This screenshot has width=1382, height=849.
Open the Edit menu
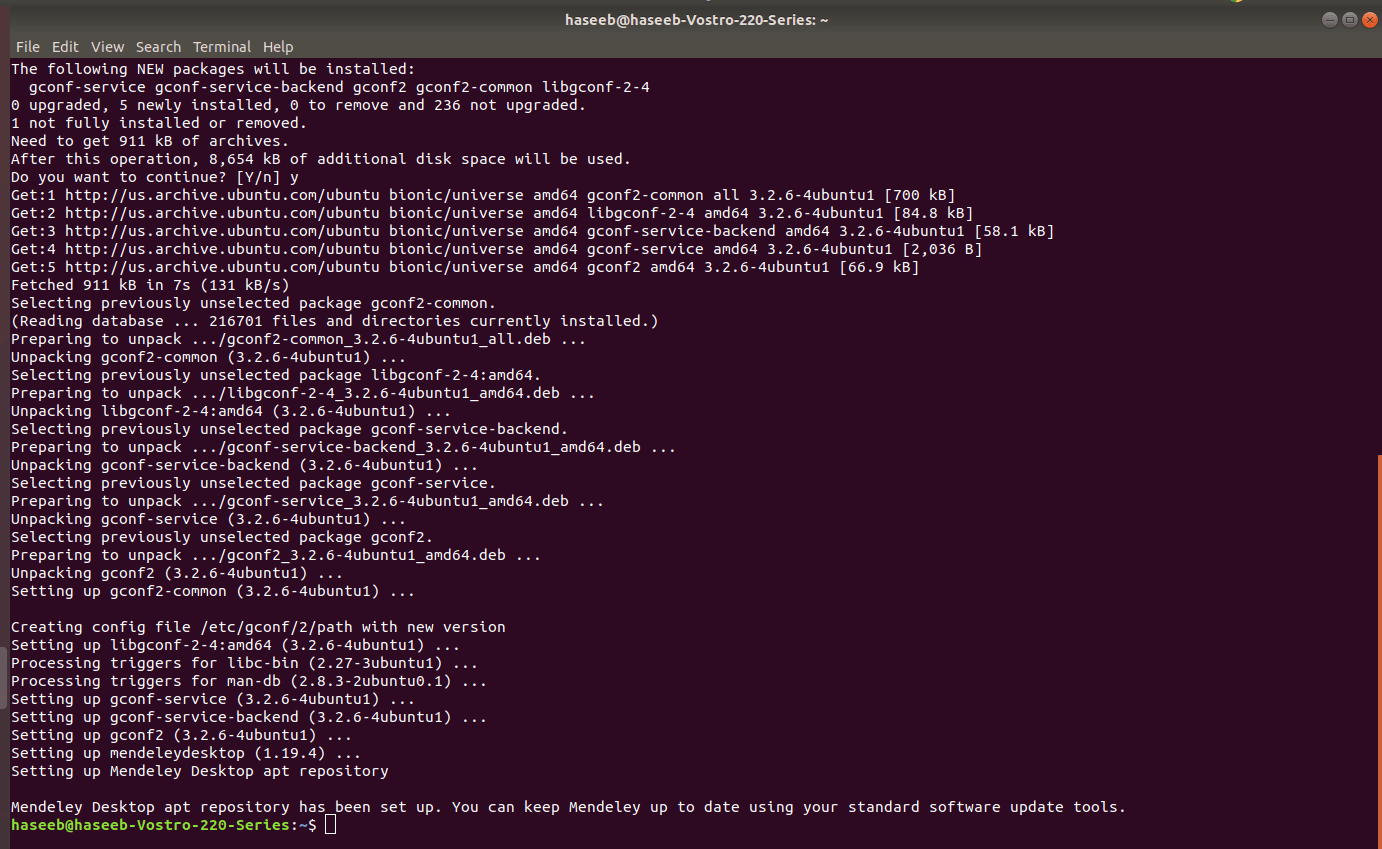coord(65,47)
